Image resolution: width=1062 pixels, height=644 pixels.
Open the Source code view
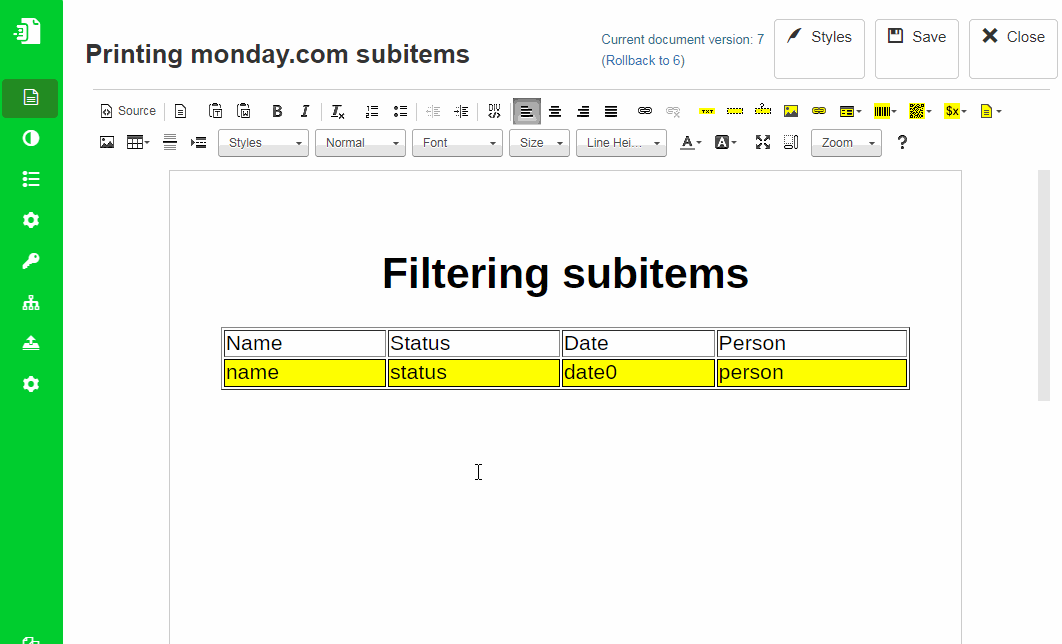[x=128, y=111]
